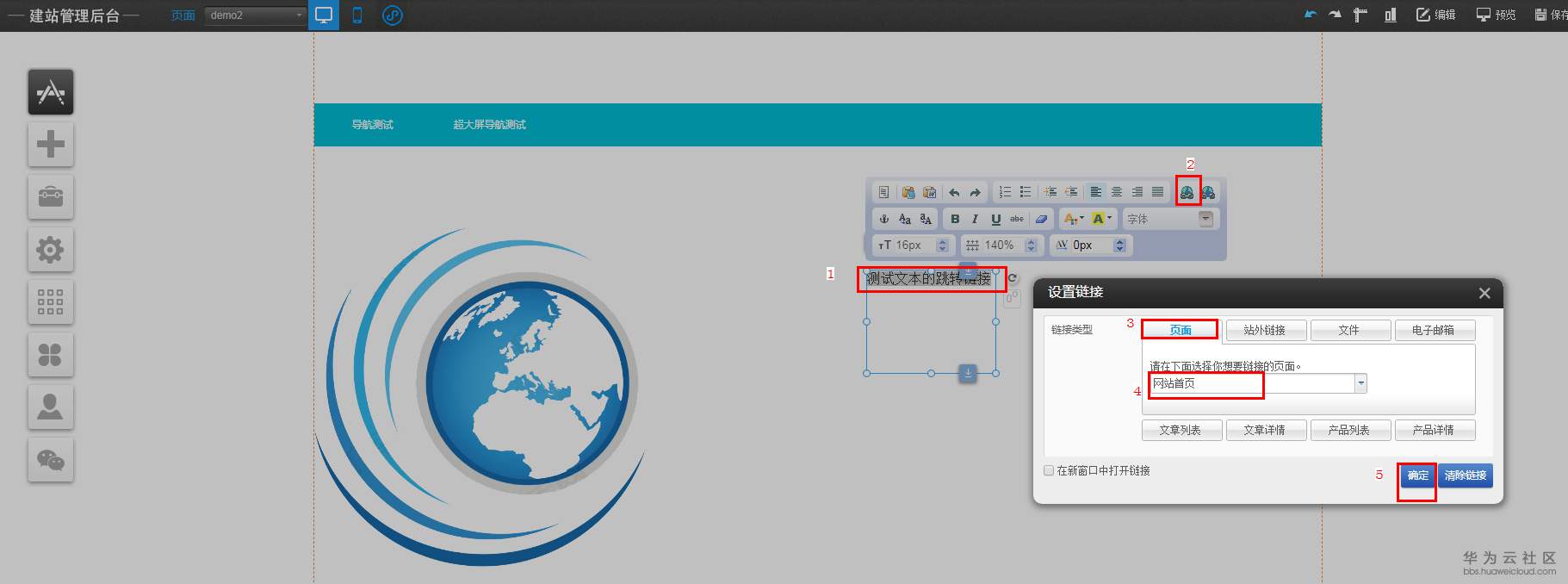
Task: Select the 页面 link type tab
Action: pyautogui.click(x=1181, y=330)
